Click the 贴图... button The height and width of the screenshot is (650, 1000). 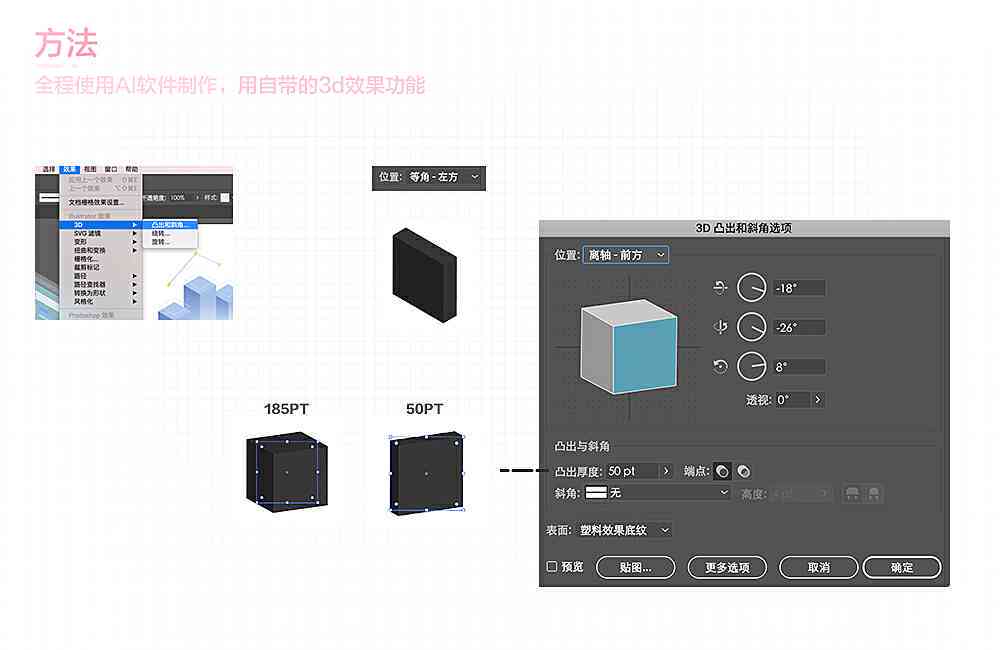pyautogui.click(x=635, y=567)
